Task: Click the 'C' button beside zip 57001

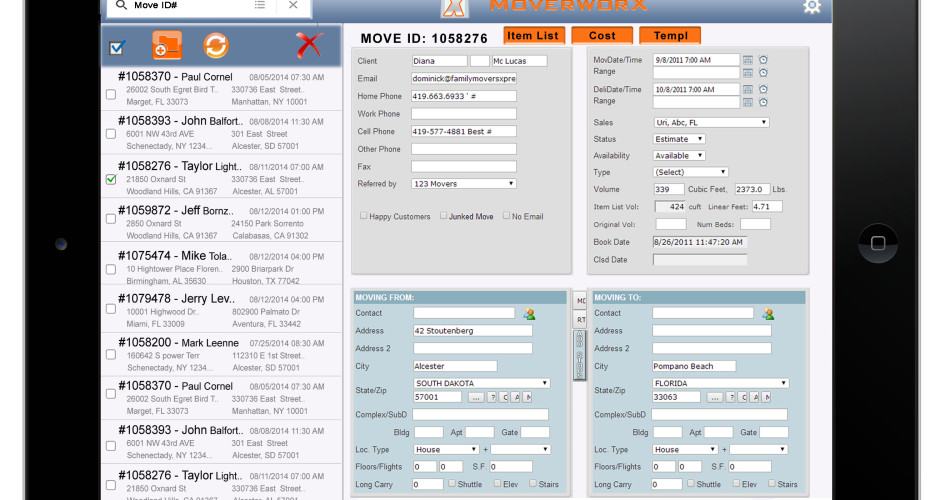Action: tap(504, 397)
